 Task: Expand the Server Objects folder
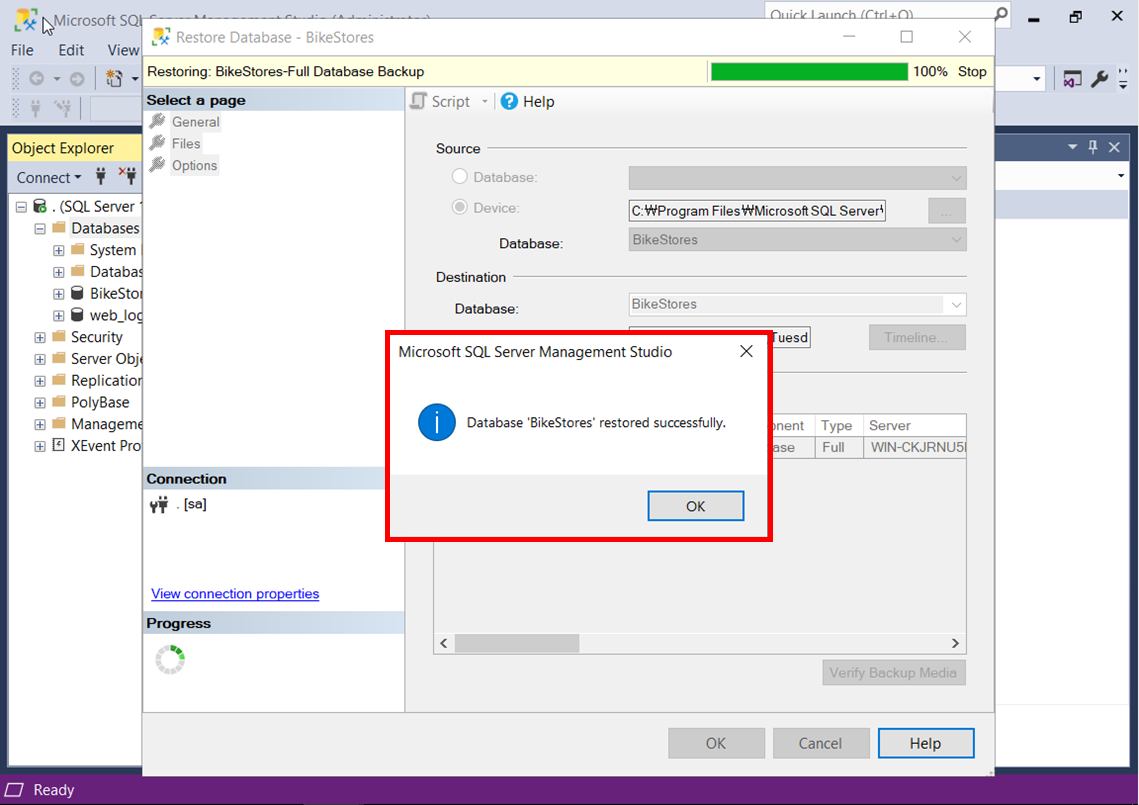(40, 360)
